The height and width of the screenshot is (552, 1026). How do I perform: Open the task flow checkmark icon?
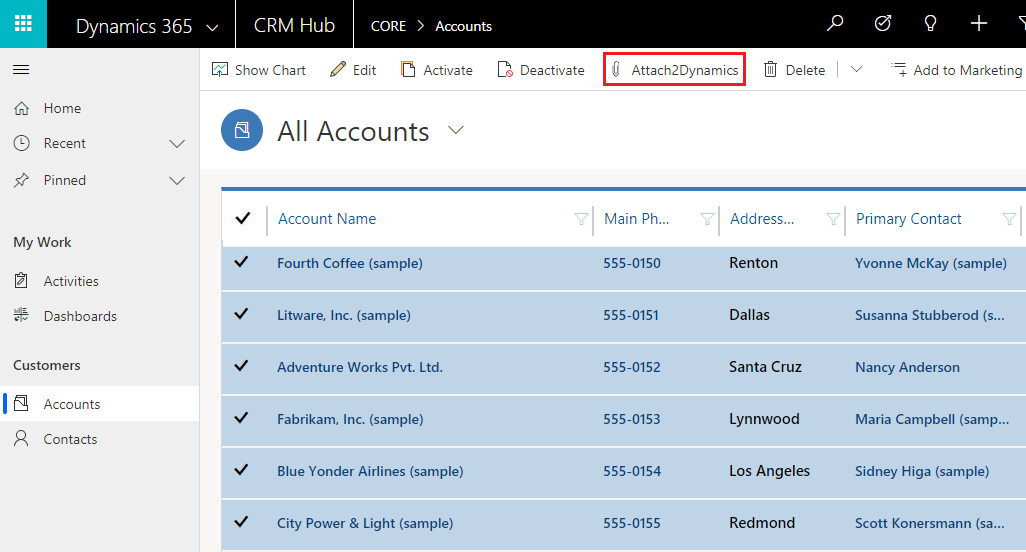[x=883, y=24]
